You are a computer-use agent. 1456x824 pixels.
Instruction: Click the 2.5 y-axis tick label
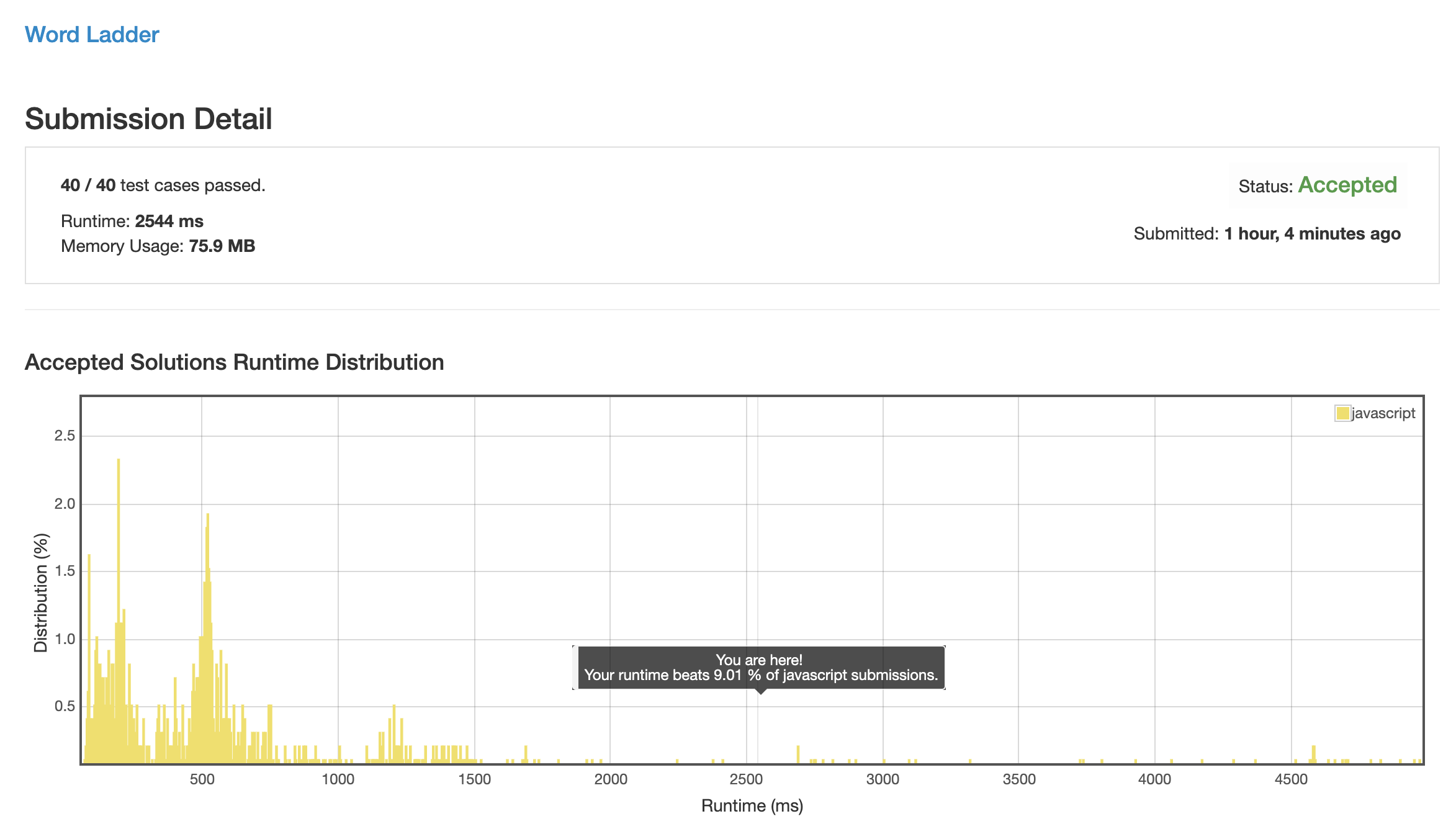pos(65,436)
